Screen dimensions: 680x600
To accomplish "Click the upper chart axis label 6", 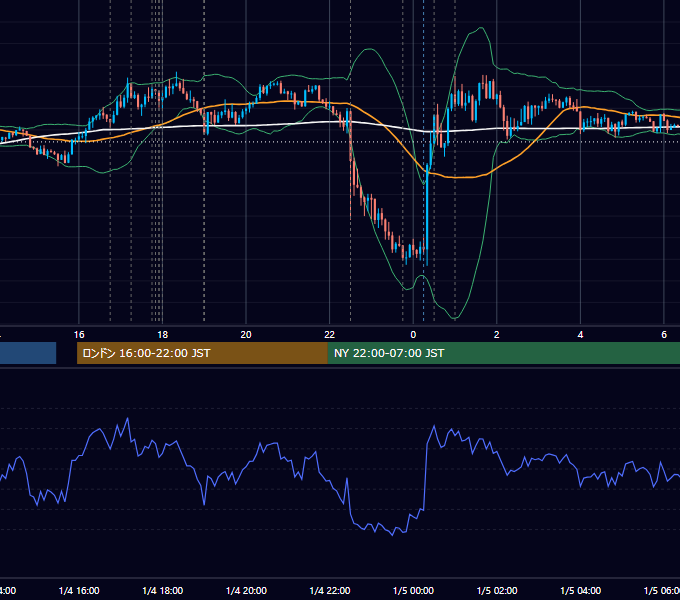I will click(664, 335).
